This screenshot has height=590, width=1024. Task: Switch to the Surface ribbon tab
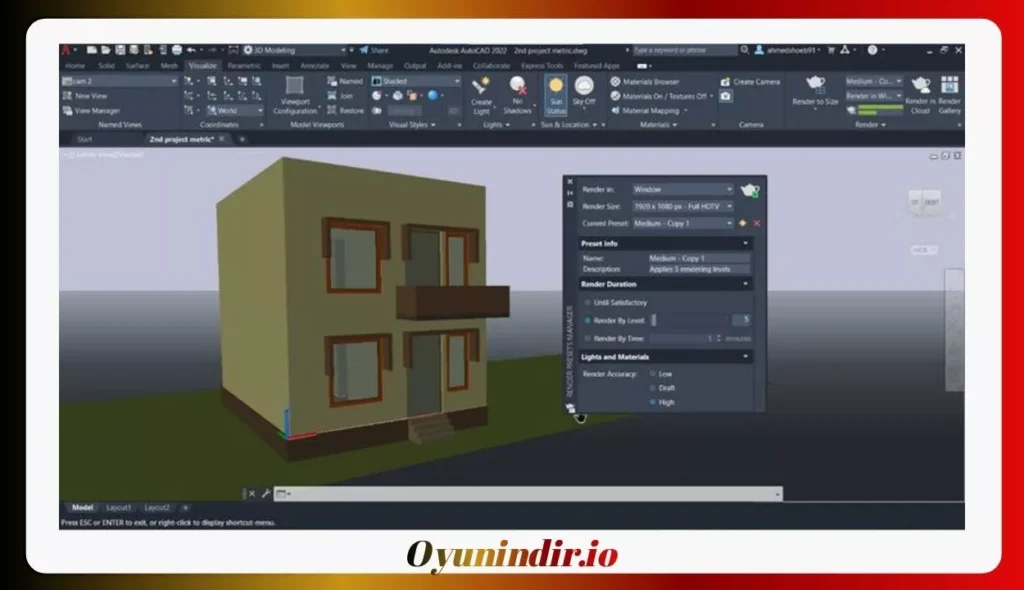coord(137,66)
